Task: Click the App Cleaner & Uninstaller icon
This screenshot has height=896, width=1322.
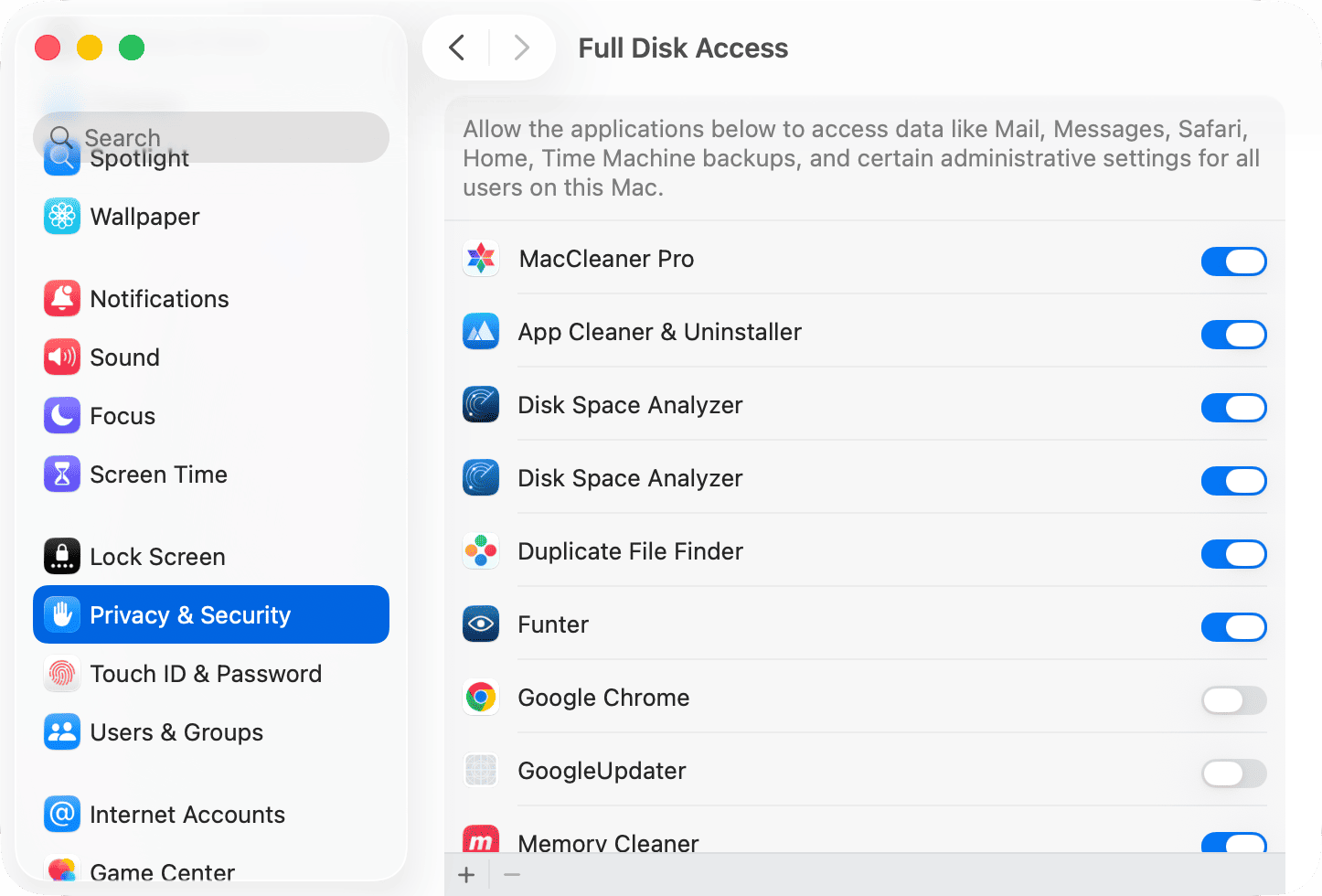Action: 481,332
